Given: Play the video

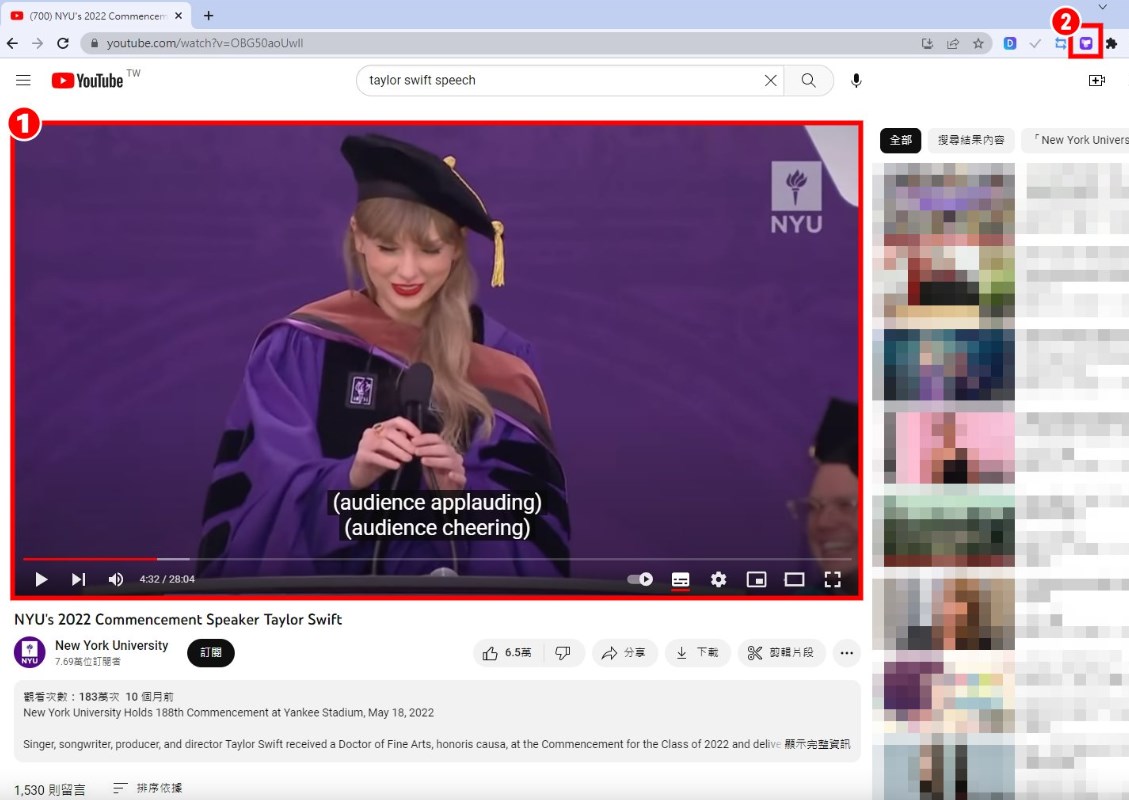Looking at the screenshot, I should (x=41, y=579).
